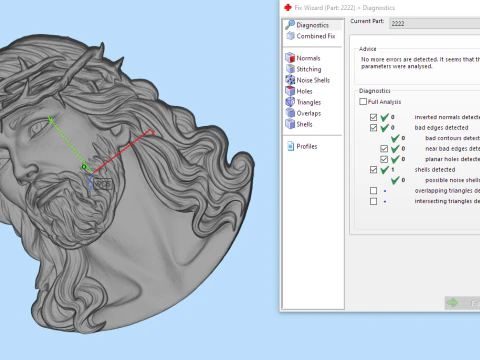The height and width of the screenshot is (360, 480).
Task: Toggle planar holes detected checkbox
Action: click(x=384, y=159)
